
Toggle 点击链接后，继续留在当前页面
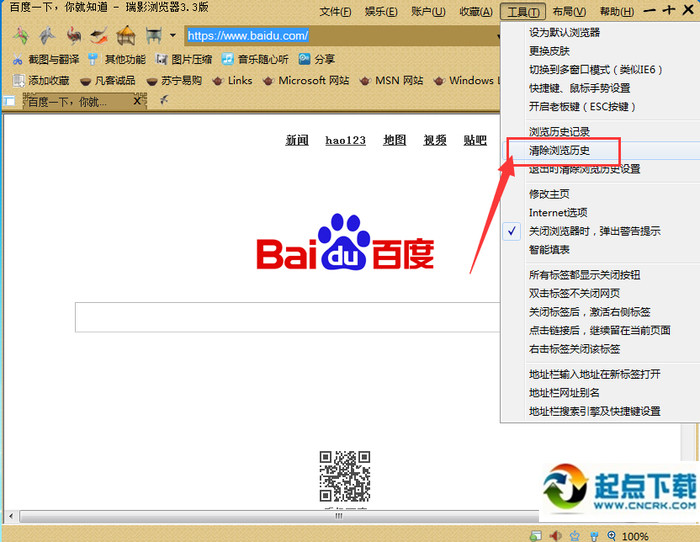[600, 330]
